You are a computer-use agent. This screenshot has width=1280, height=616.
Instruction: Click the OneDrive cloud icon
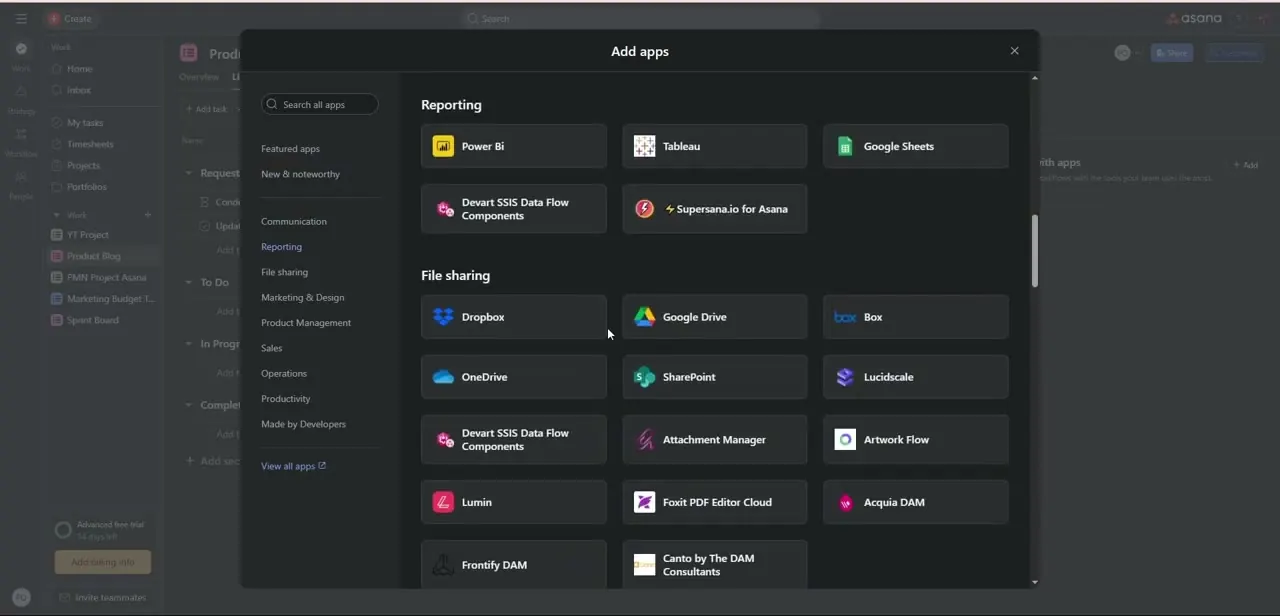pyautogui.click(x=443, y=377)
